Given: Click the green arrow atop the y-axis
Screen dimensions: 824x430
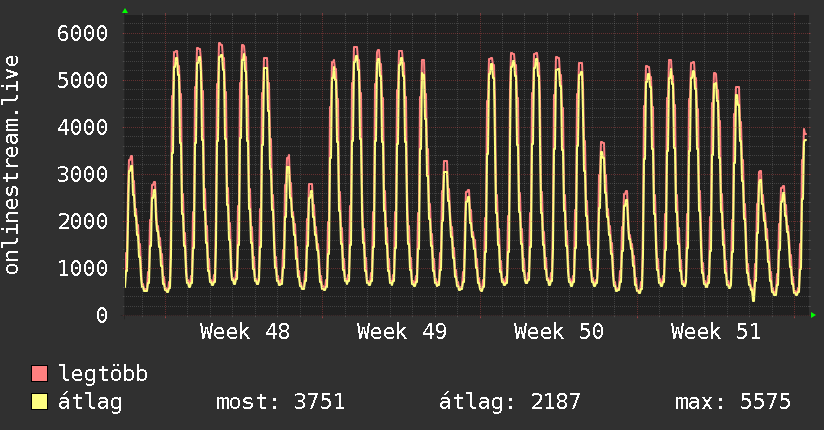Looking at the screenshot, I should pos(125,11).
